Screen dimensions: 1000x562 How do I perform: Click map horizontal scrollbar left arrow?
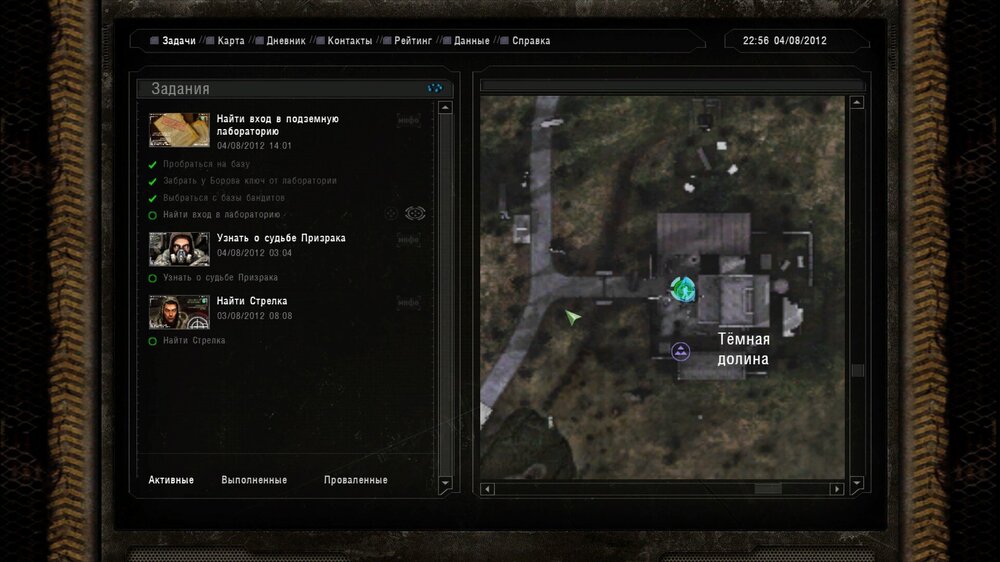click(487, 489)
